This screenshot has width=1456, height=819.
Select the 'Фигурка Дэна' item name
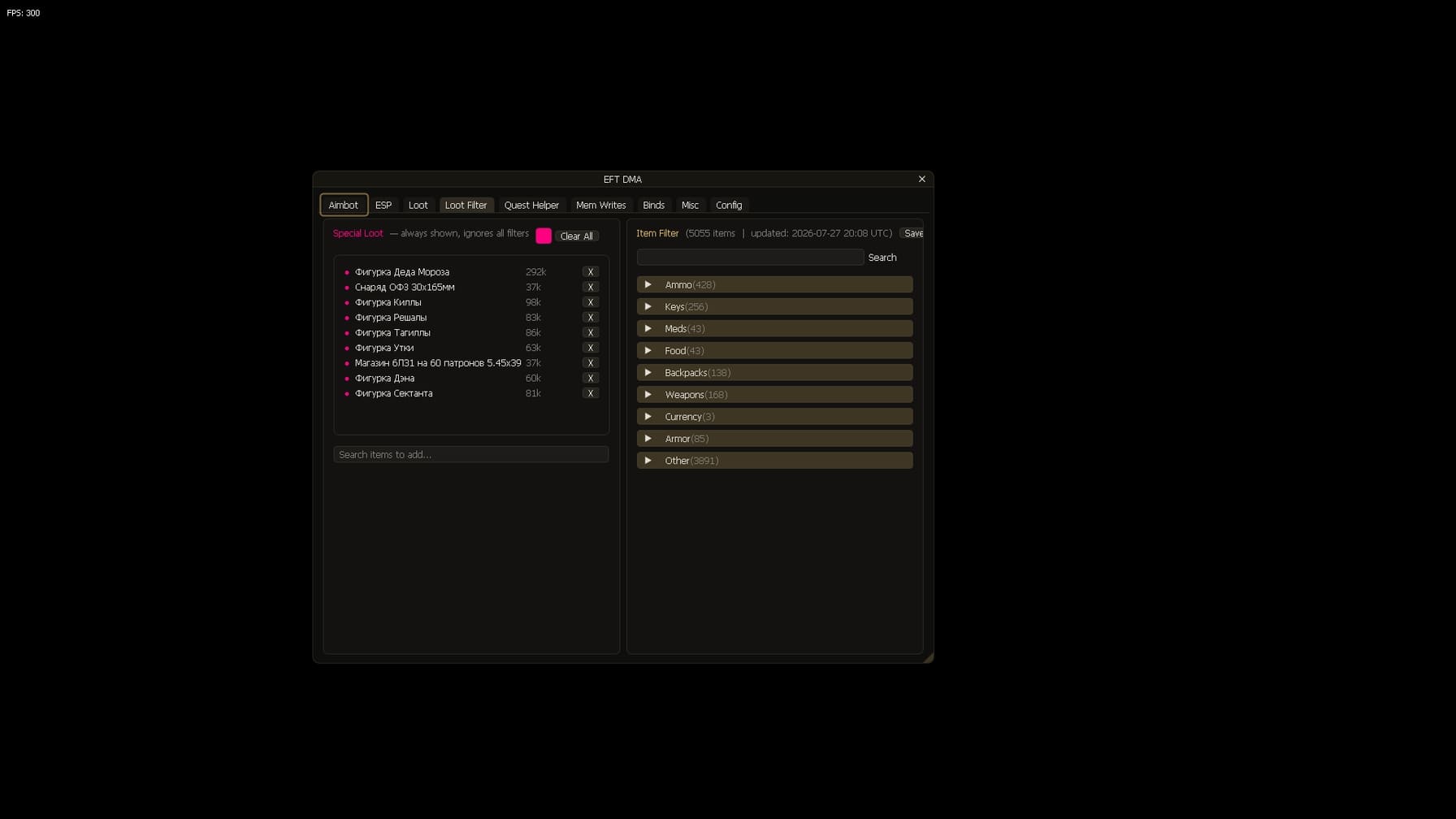tap(384, 378)
